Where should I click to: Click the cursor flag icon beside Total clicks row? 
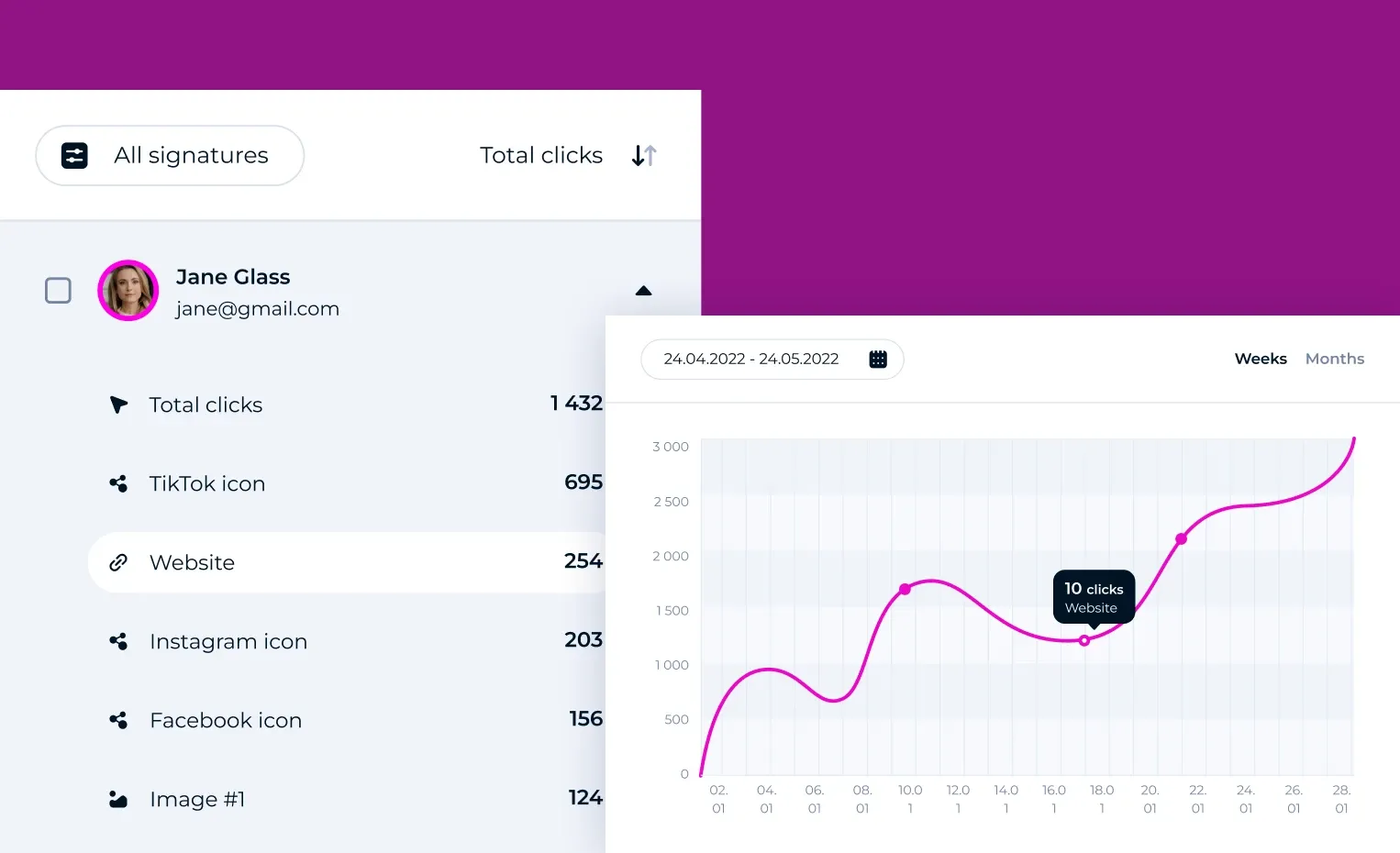pos(118,404)
